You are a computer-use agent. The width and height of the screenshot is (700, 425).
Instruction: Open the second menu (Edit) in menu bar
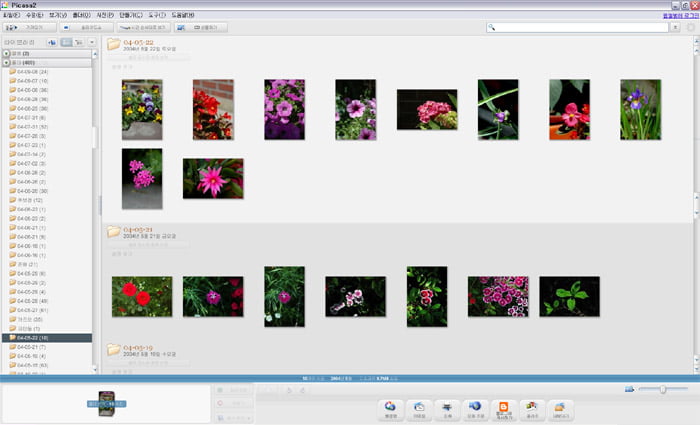34,15
